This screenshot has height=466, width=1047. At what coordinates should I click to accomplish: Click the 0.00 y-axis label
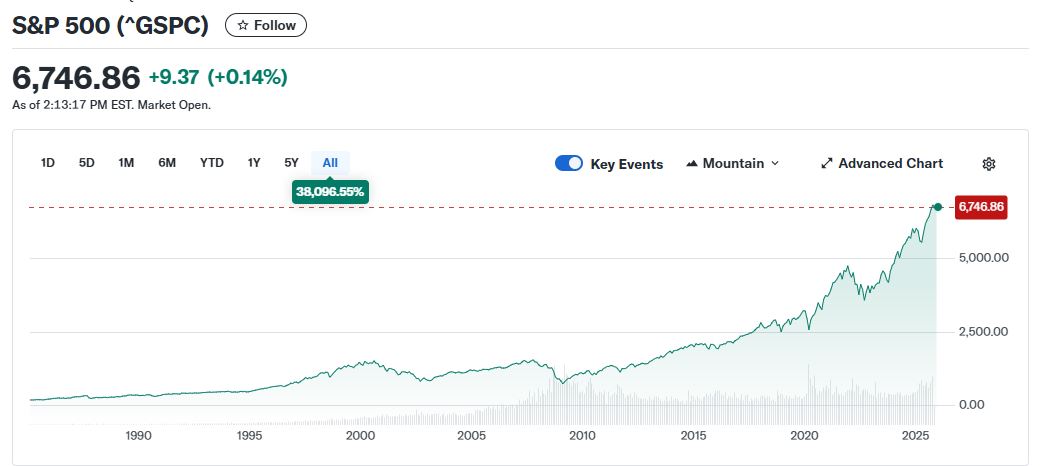tap(972, 405)
